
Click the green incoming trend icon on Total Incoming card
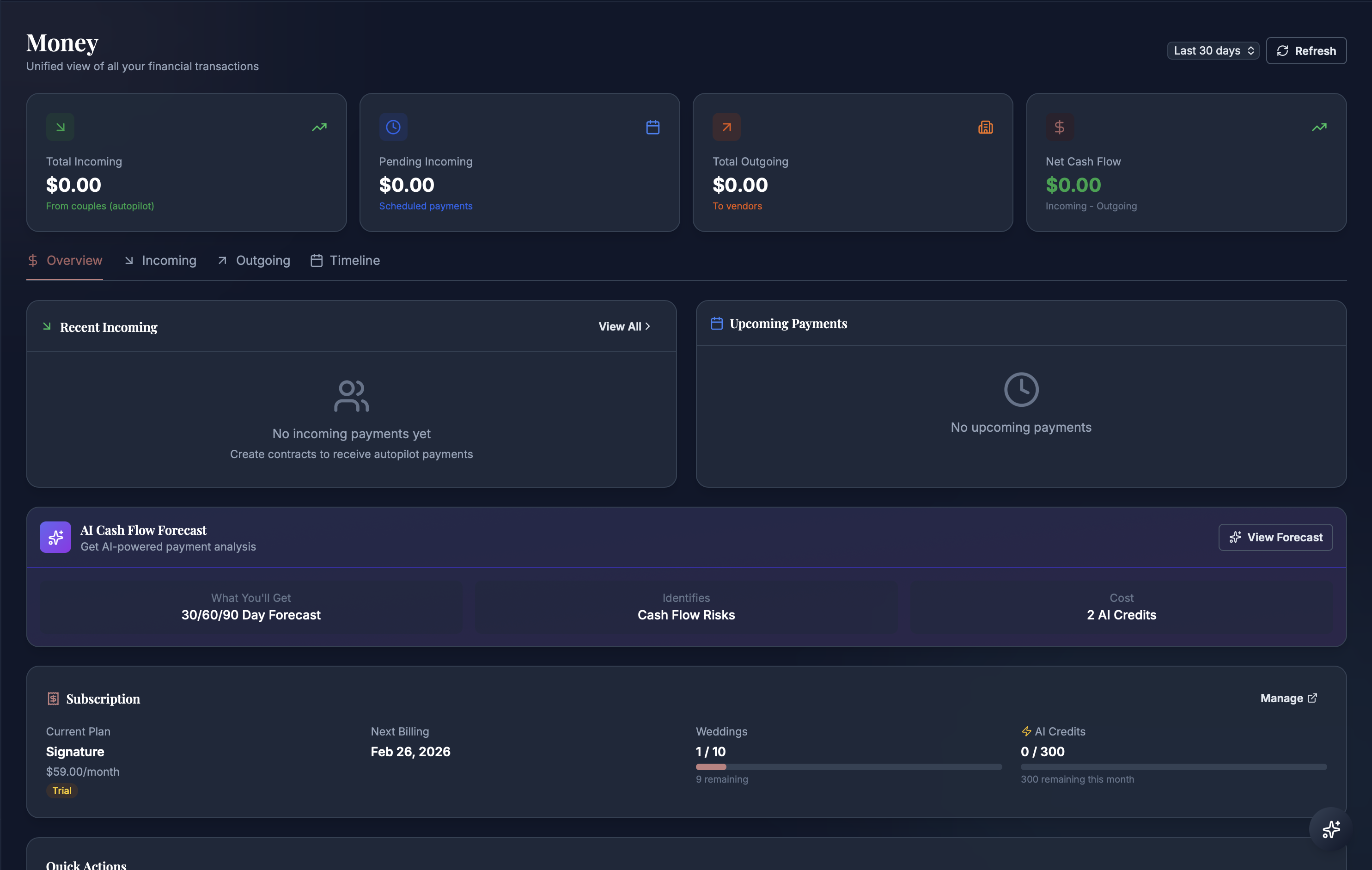[319, 127]
